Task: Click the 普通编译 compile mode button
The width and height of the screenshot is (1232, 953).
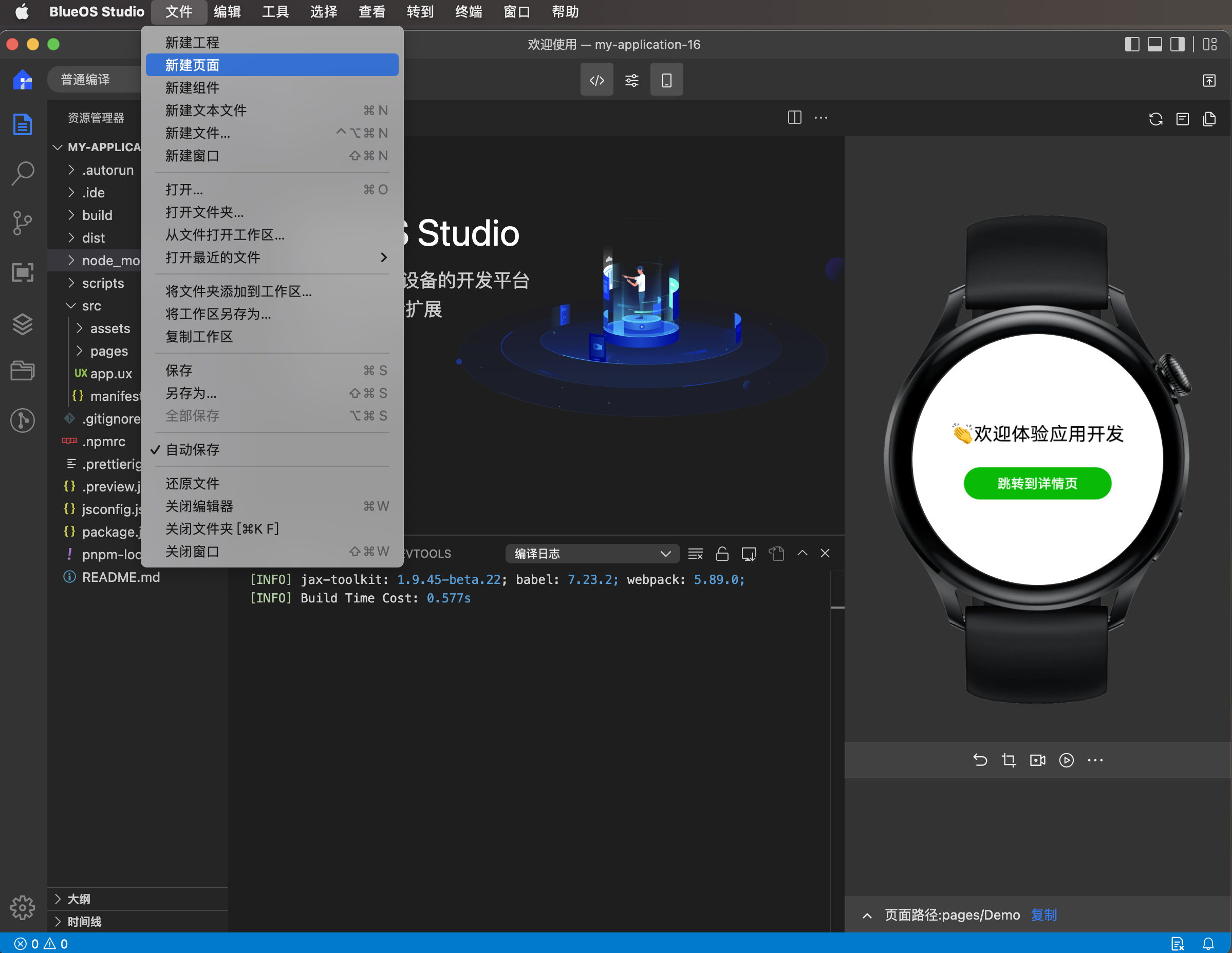Action: point(93,80)
